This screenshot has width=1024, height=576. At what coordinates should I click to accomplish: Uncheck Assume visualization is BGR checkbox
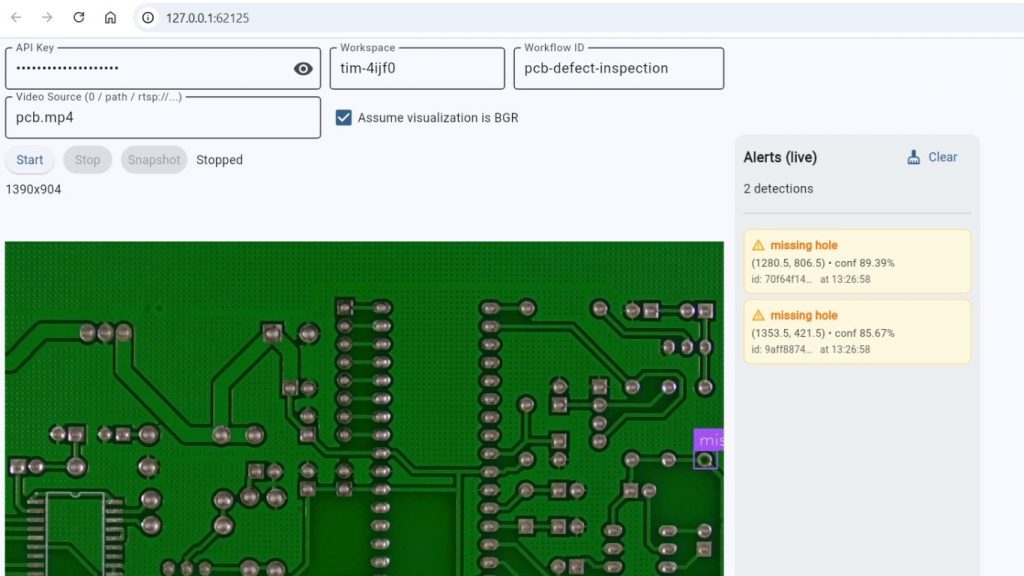(x=343, y=118)
